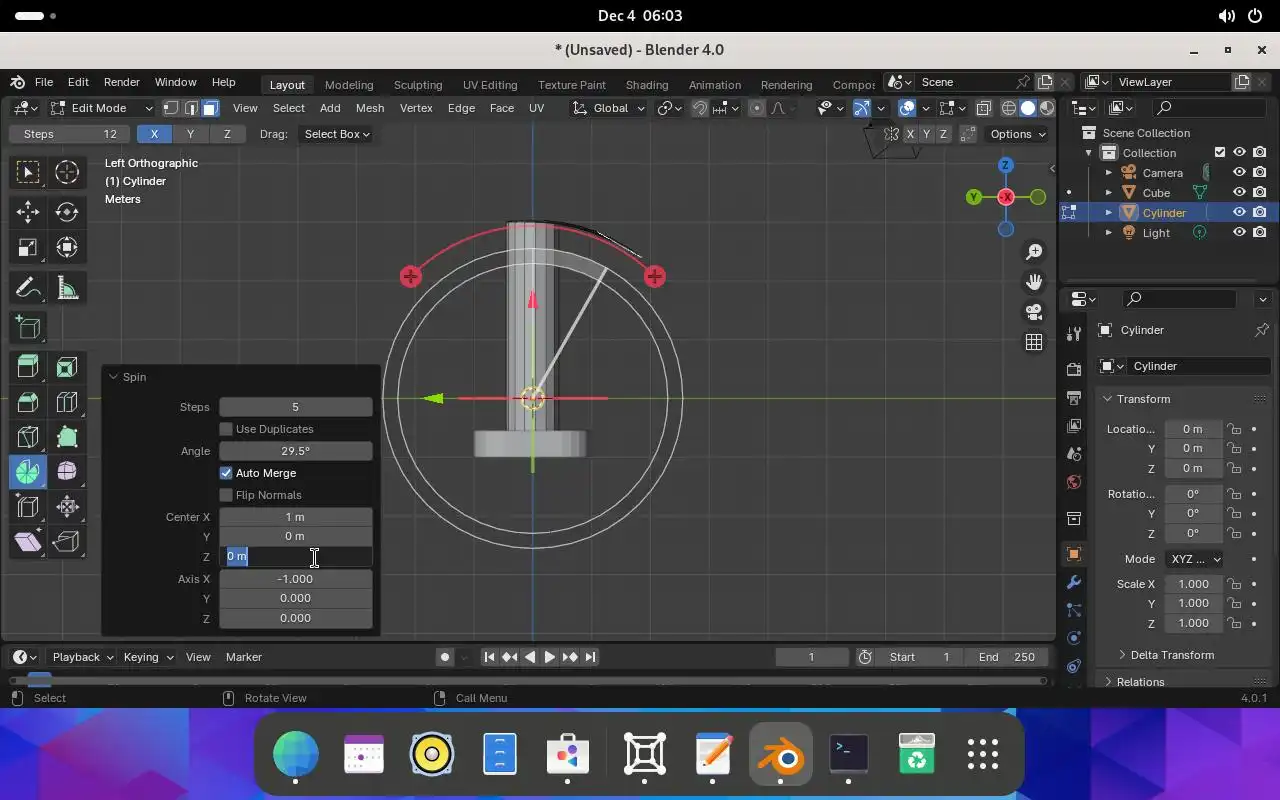Open Edit Mode dropdown

[x=102, y=108]
